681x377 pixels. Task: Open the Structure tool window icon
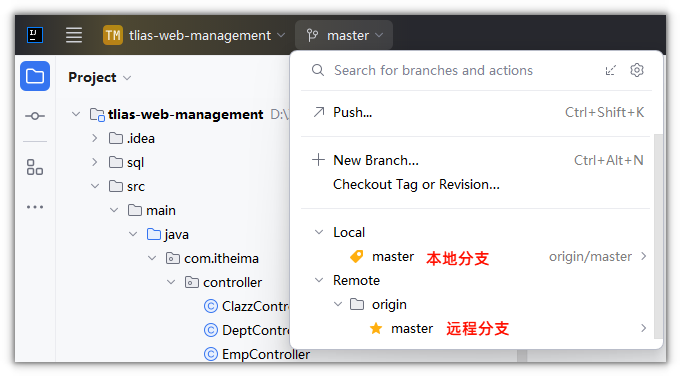click(35, 167)
